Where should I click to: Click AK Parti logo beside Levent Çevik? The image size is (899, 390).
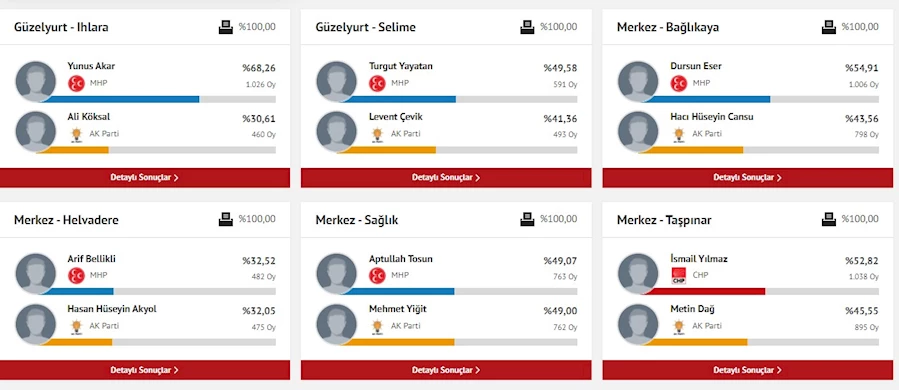pos(377,135)
